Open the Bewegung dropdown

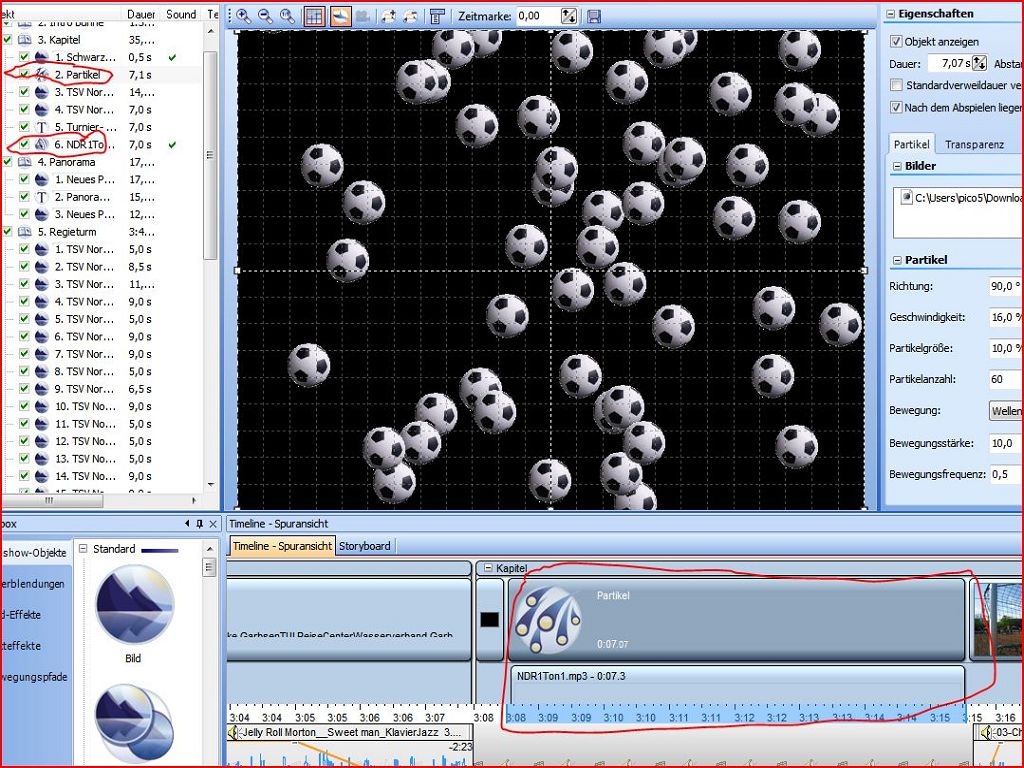coord(1005,411)
